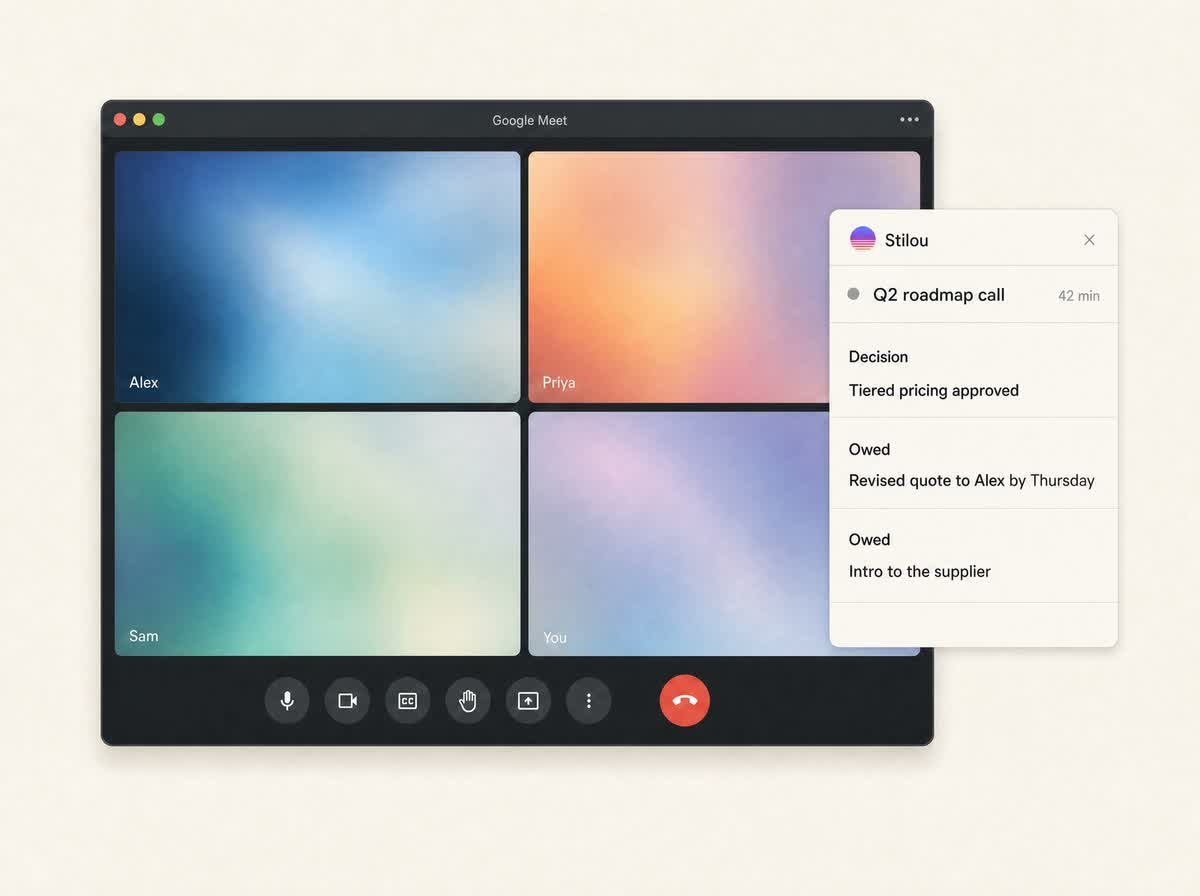The height and width of the screenshot is (896, 1200).
Task: Click the gray status dot beside Q2 roadmap call
Action: (x=853, y=294)
